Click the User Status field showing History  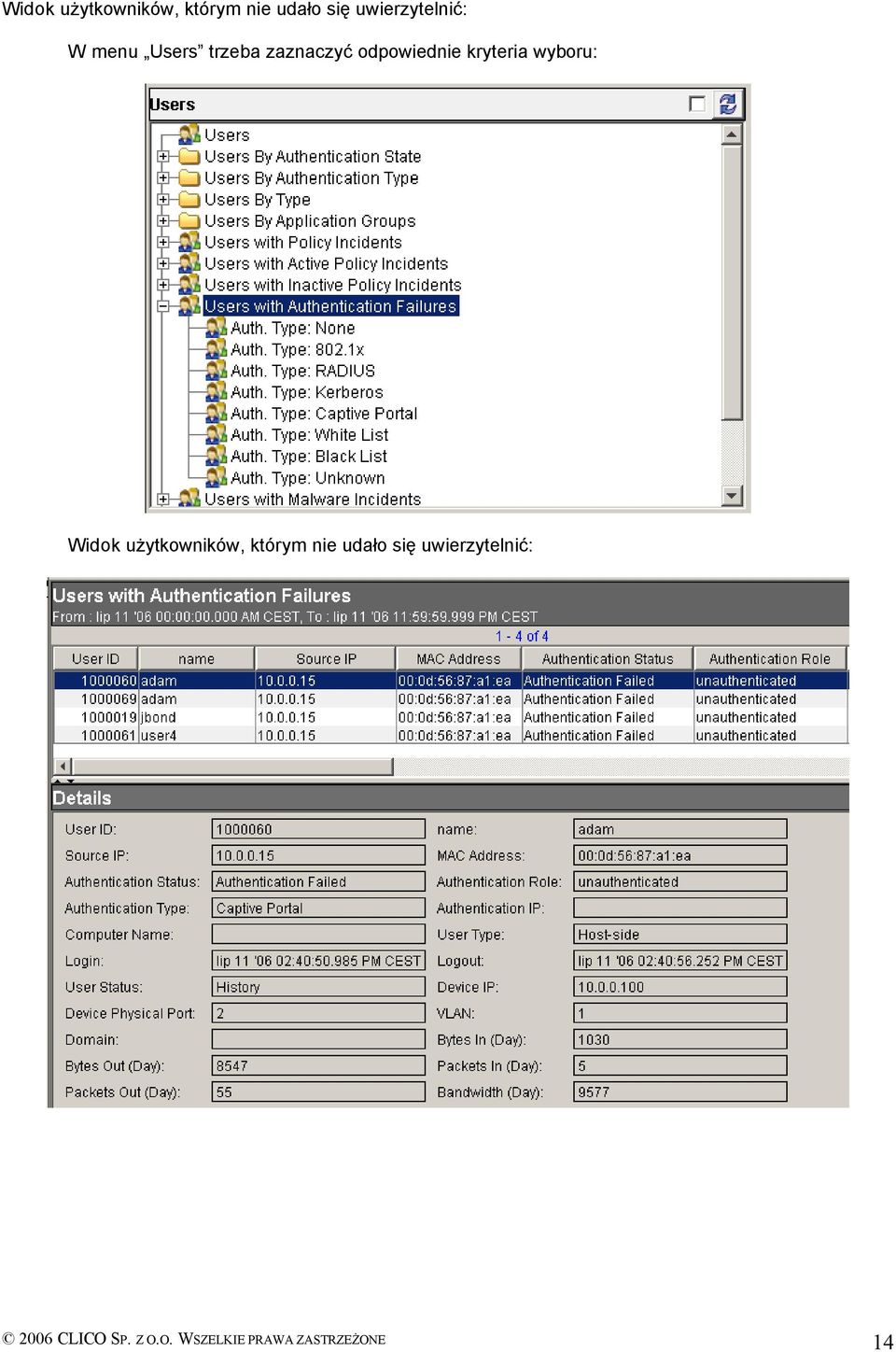tap(318, 987)
